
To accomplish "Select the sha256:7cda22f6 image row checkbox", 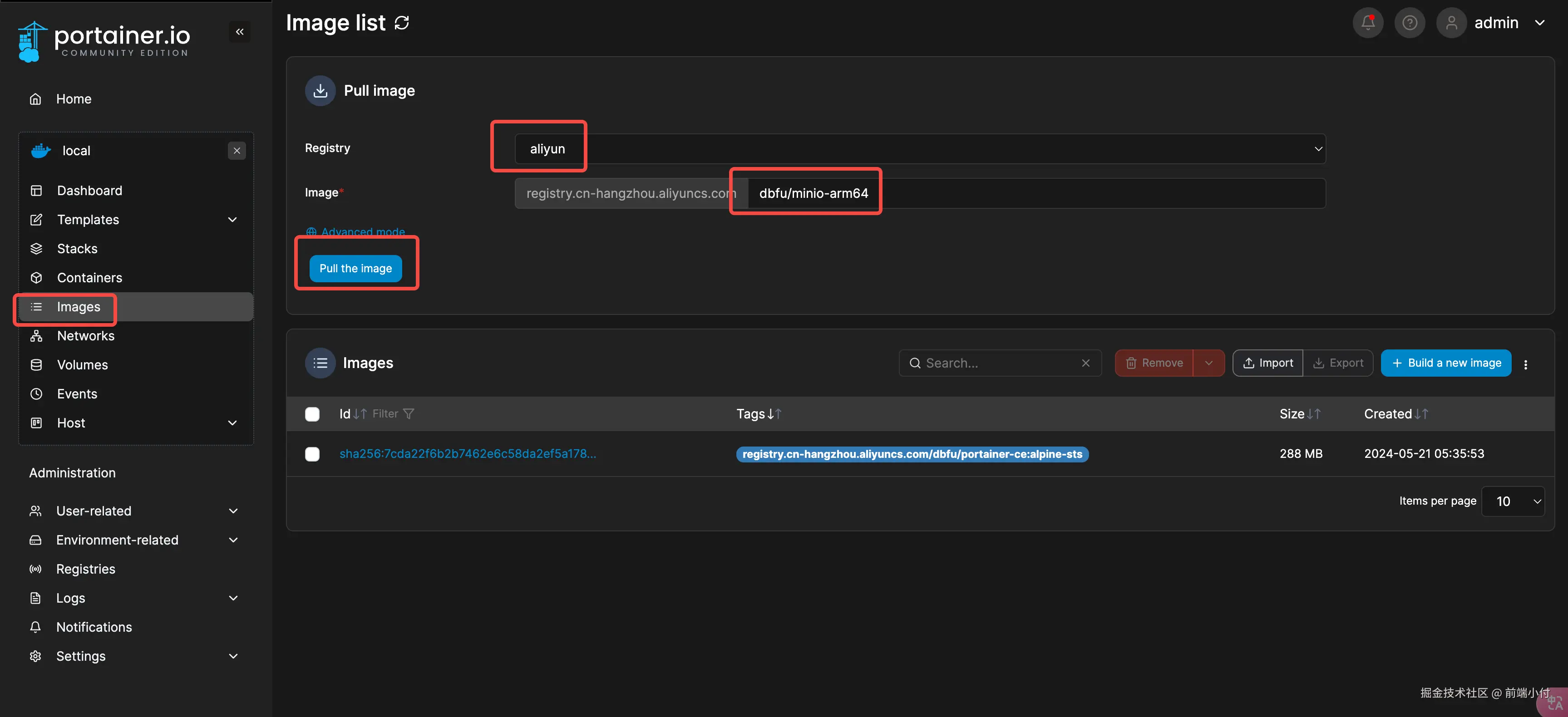I will point(312,454).
